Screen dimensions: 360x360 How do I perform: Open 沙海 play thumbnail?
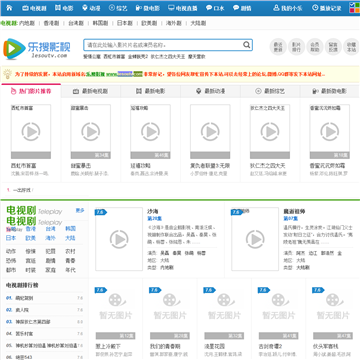[119, 239]
